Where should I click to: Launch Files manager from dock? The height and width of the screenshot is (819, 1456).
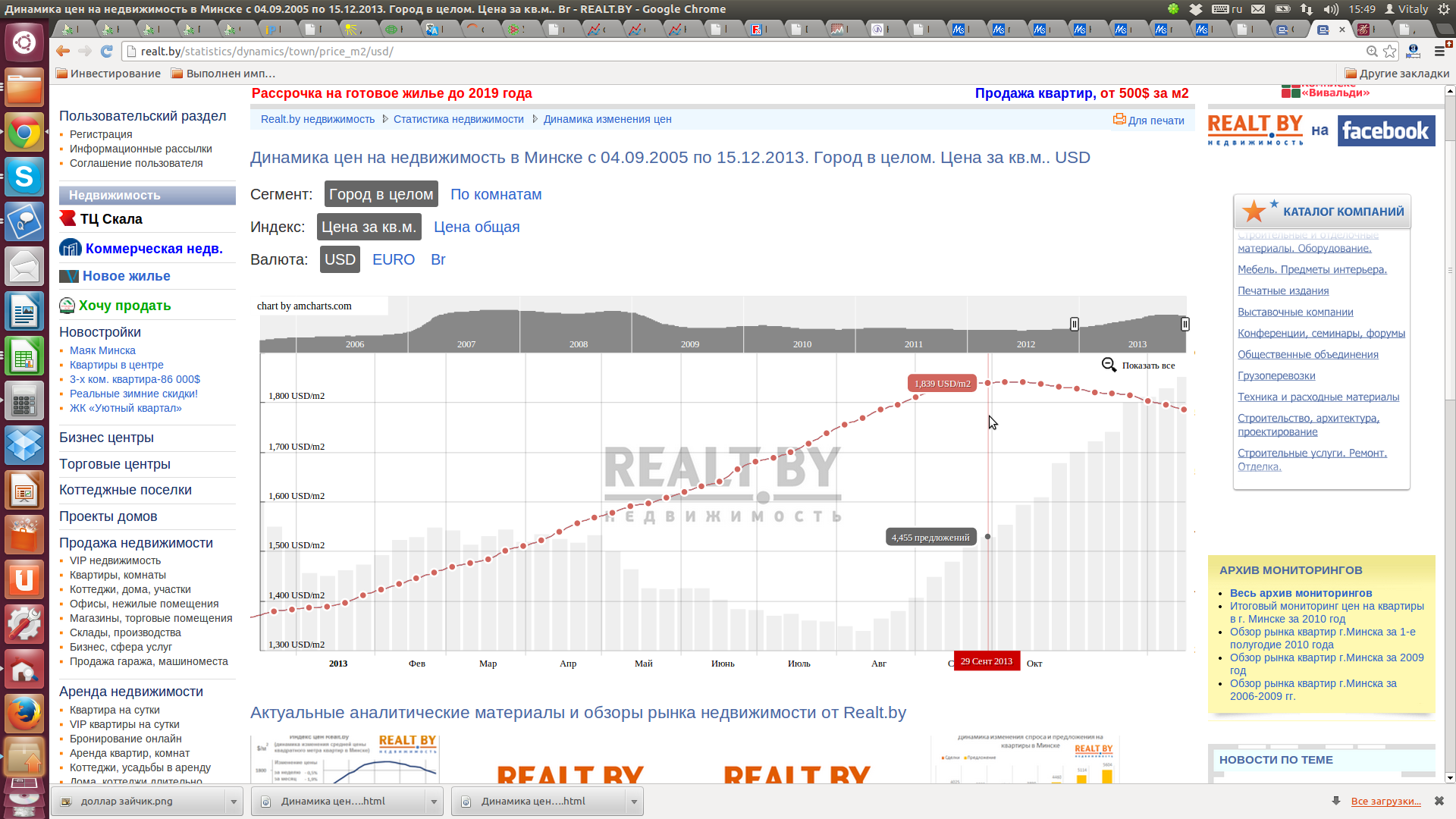[x=24, y=88]
